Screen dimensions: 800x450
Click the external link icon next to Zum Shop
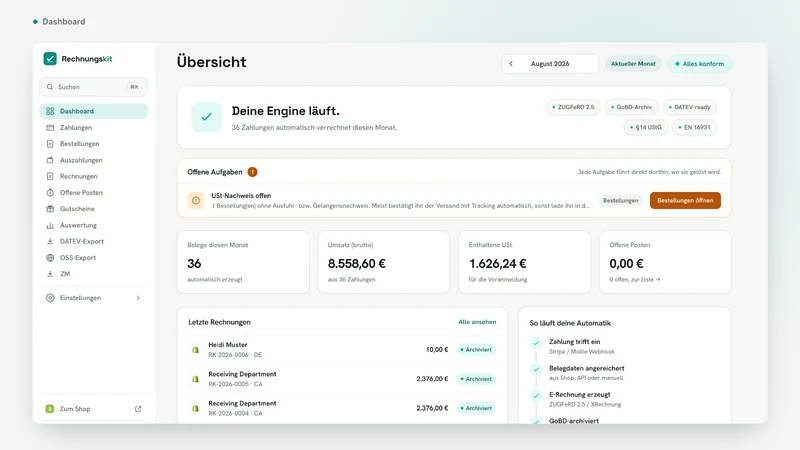coord(138,409)
